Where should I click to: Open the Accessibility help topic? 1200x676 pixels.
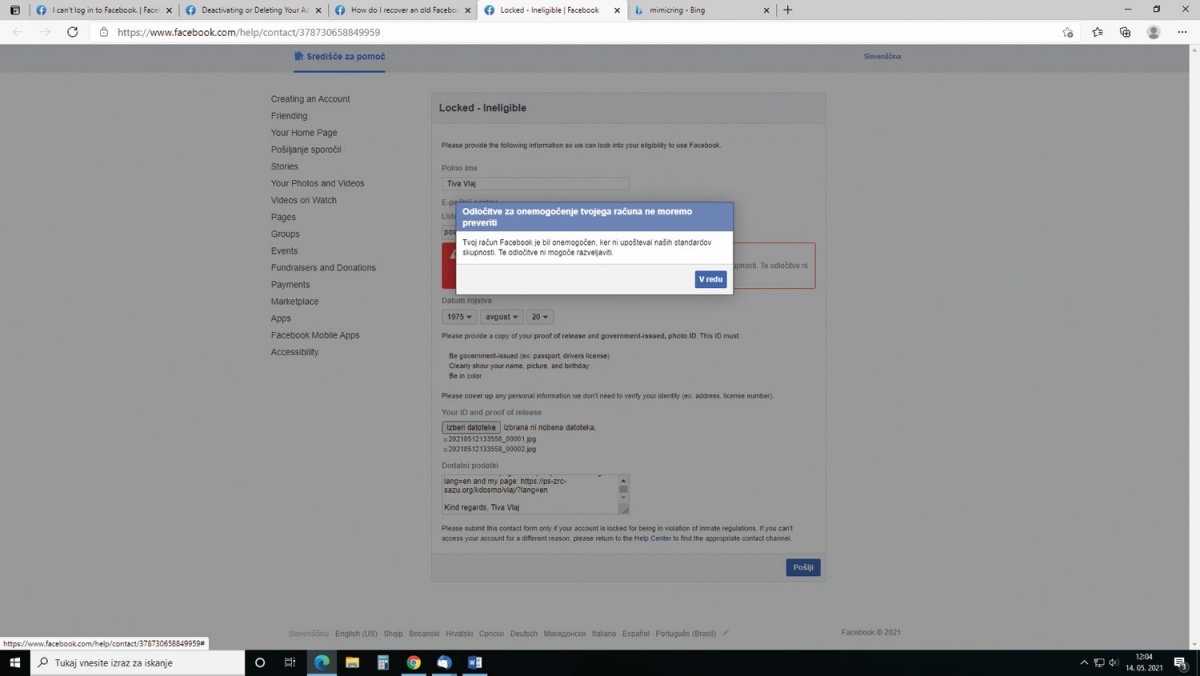tap(295, 352)
